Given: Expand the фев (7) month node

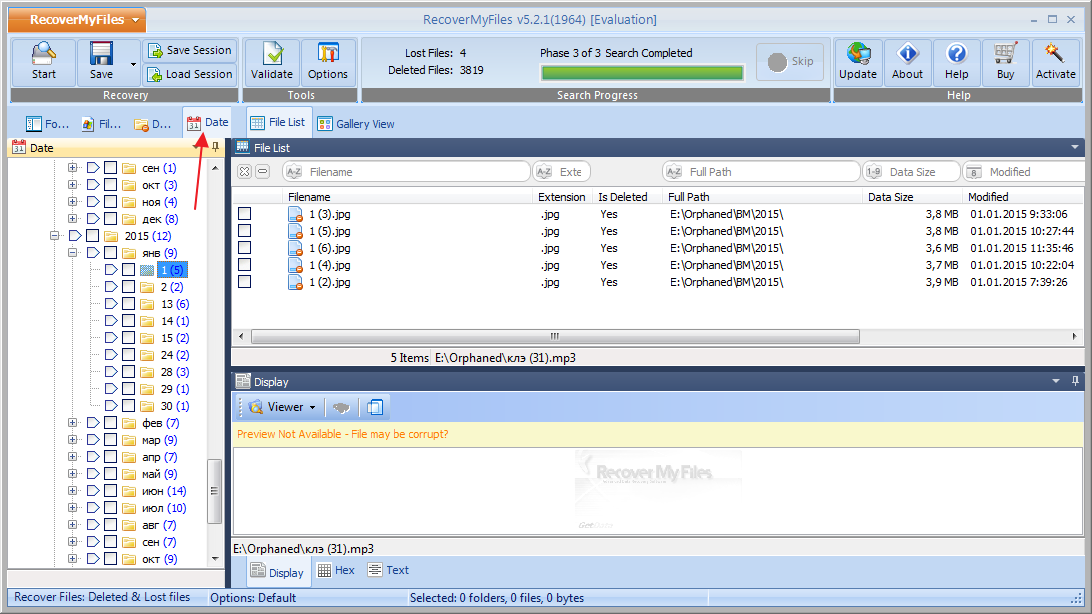Looking at the screenshot, I should point(72,423).
